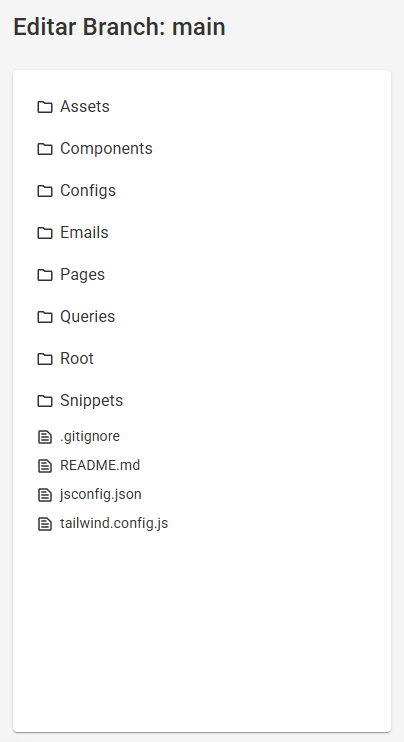Open the README.md file
404x742 pixels.
100,465
